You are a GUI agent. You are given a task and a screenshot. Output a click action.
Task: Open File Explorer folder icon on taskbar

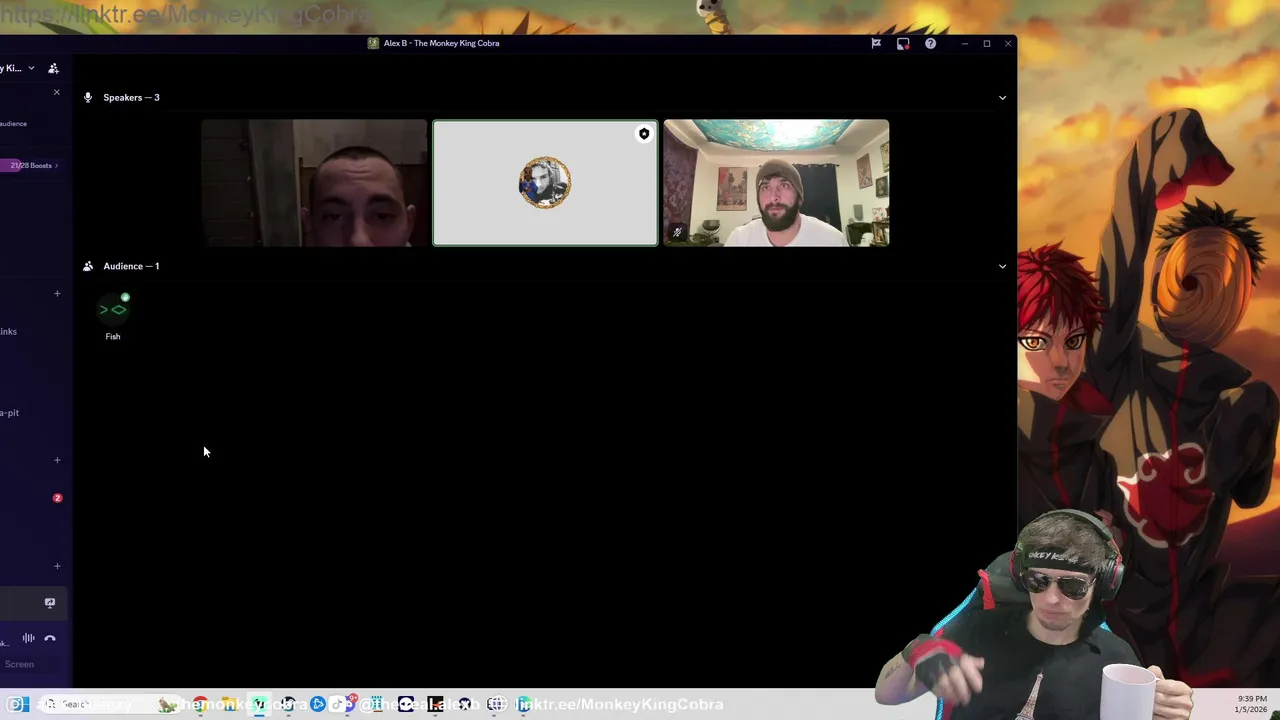[x=229, y=704]
